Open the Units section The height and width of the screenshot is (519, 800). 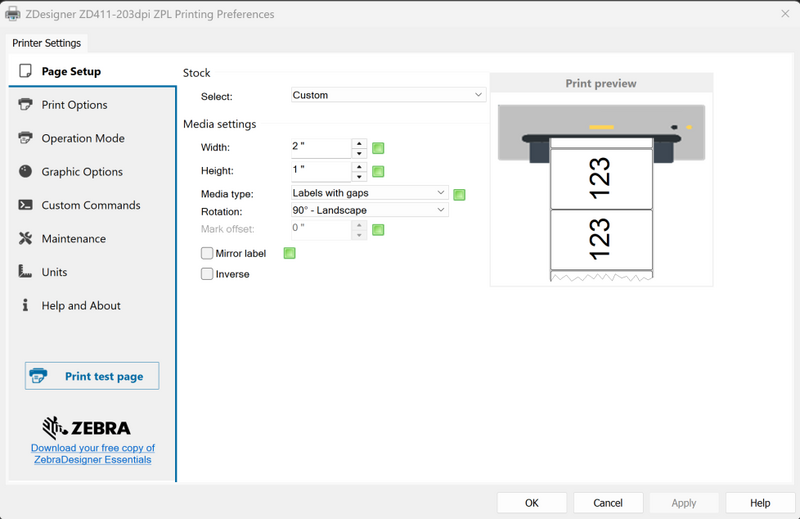pyautogui.click(x=92, y=272)
